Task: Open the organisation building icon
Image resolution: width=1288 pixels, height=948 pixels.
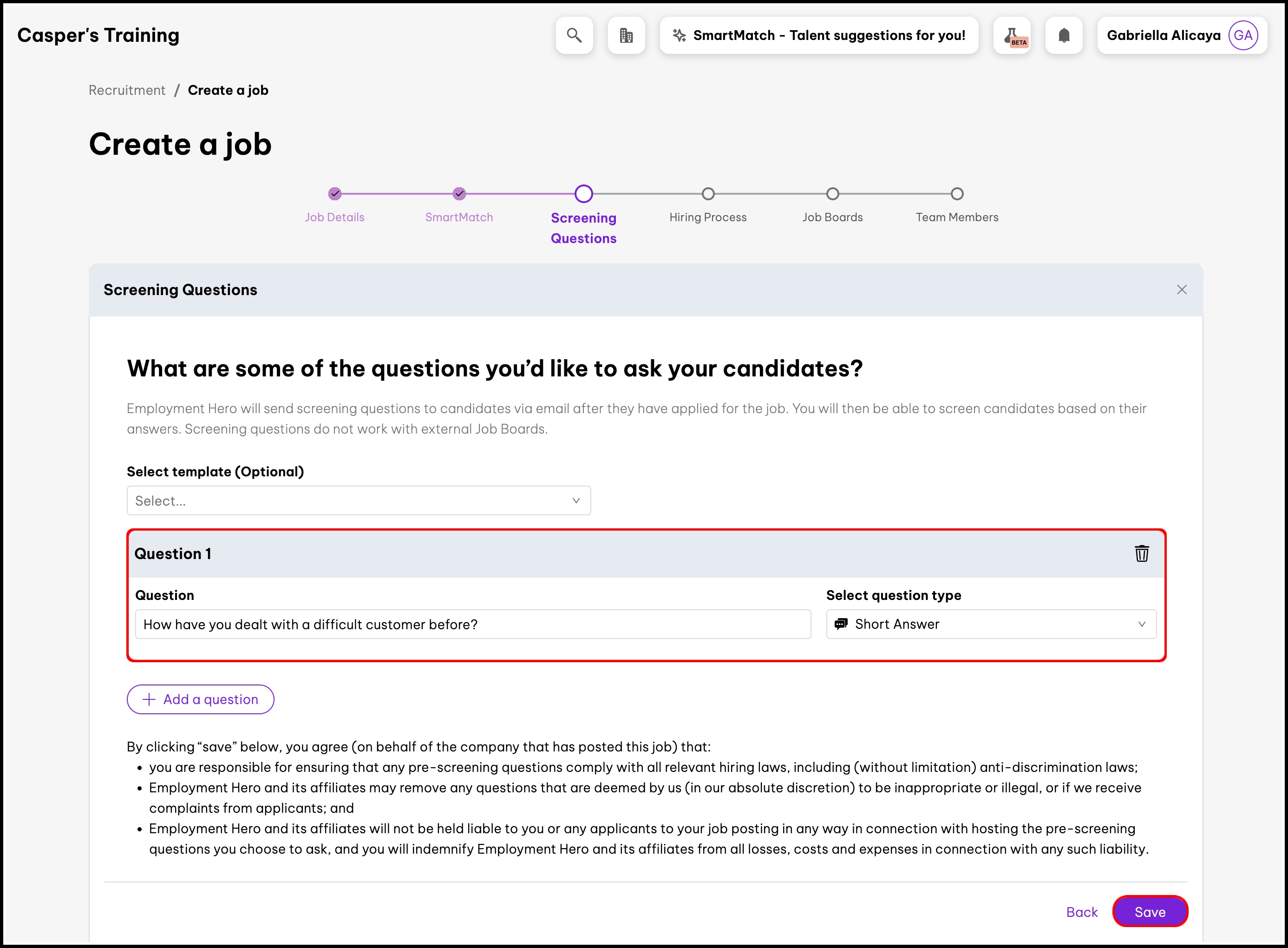Action: click(626, 36)
